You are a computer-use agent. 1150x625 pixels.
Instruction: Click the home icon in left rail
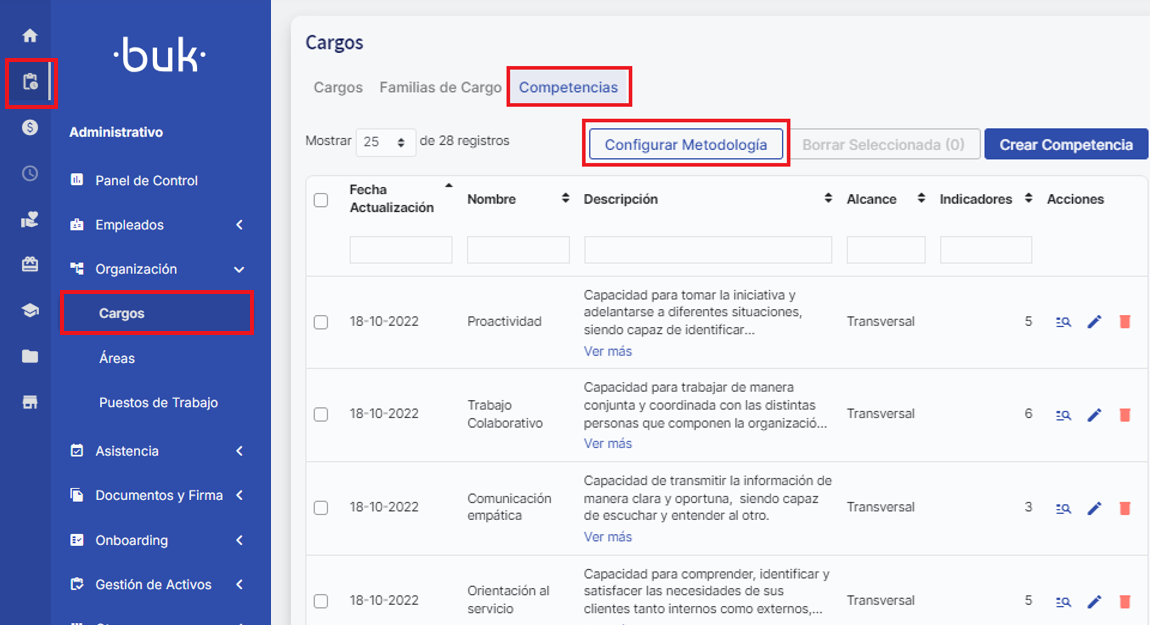point(30,36)
